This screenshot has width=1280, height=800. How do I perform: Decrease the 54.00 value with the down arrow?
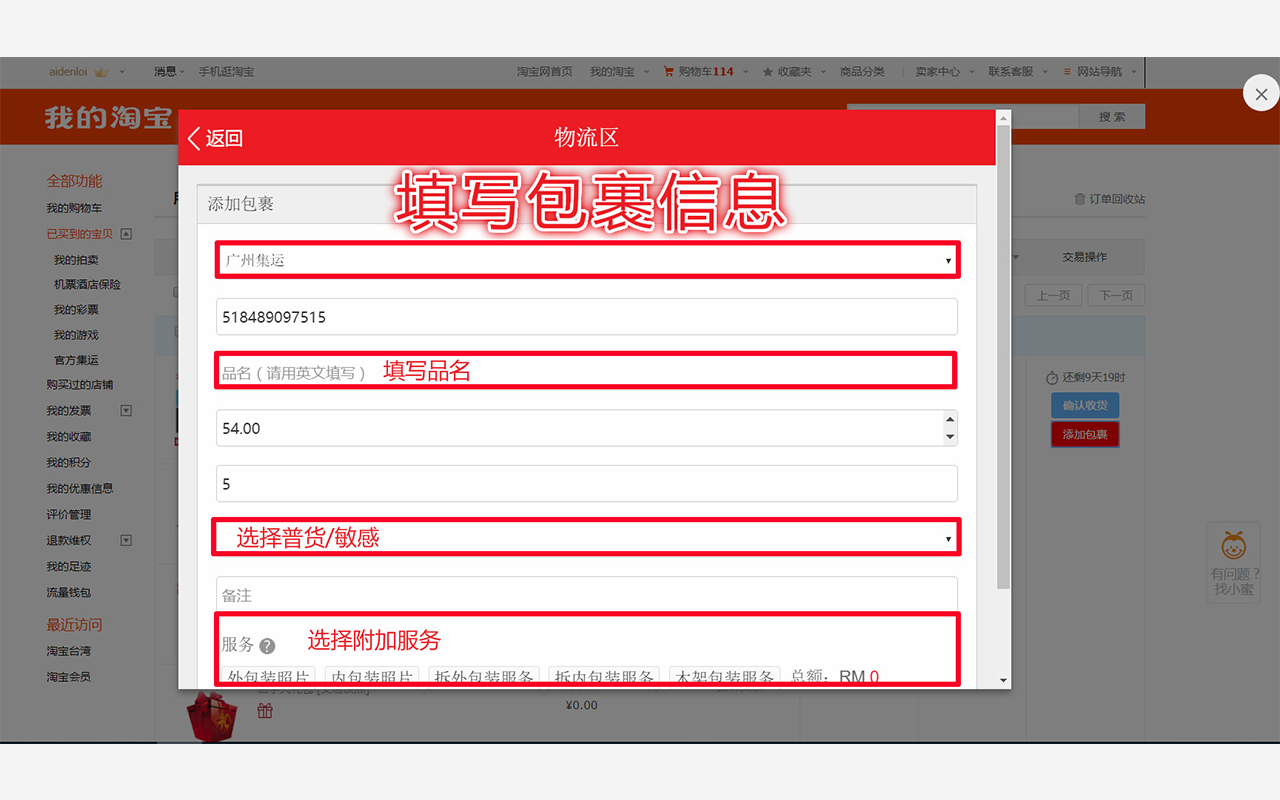click(950, 436)
